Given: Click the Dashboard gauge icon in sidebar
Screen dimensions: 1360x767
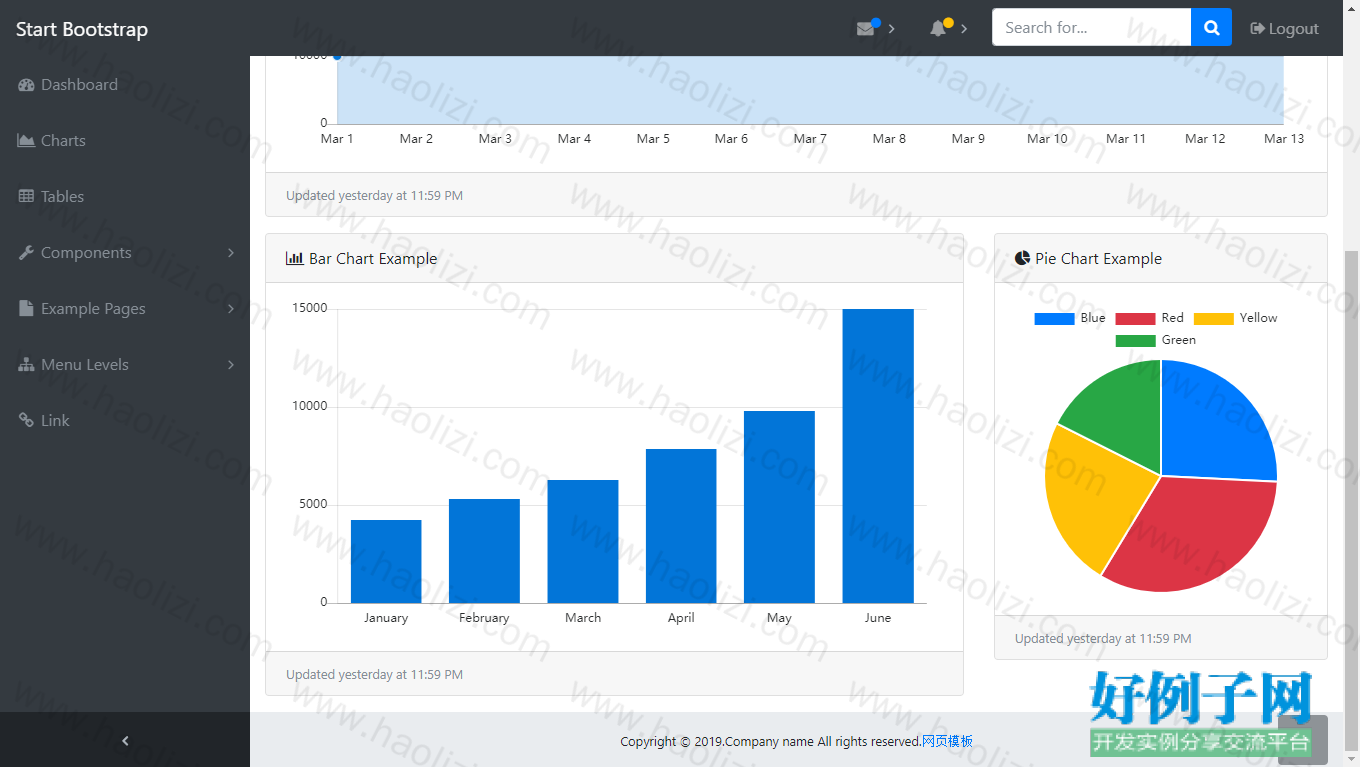Looking at the screenshot, I should (x=27, y=85).
